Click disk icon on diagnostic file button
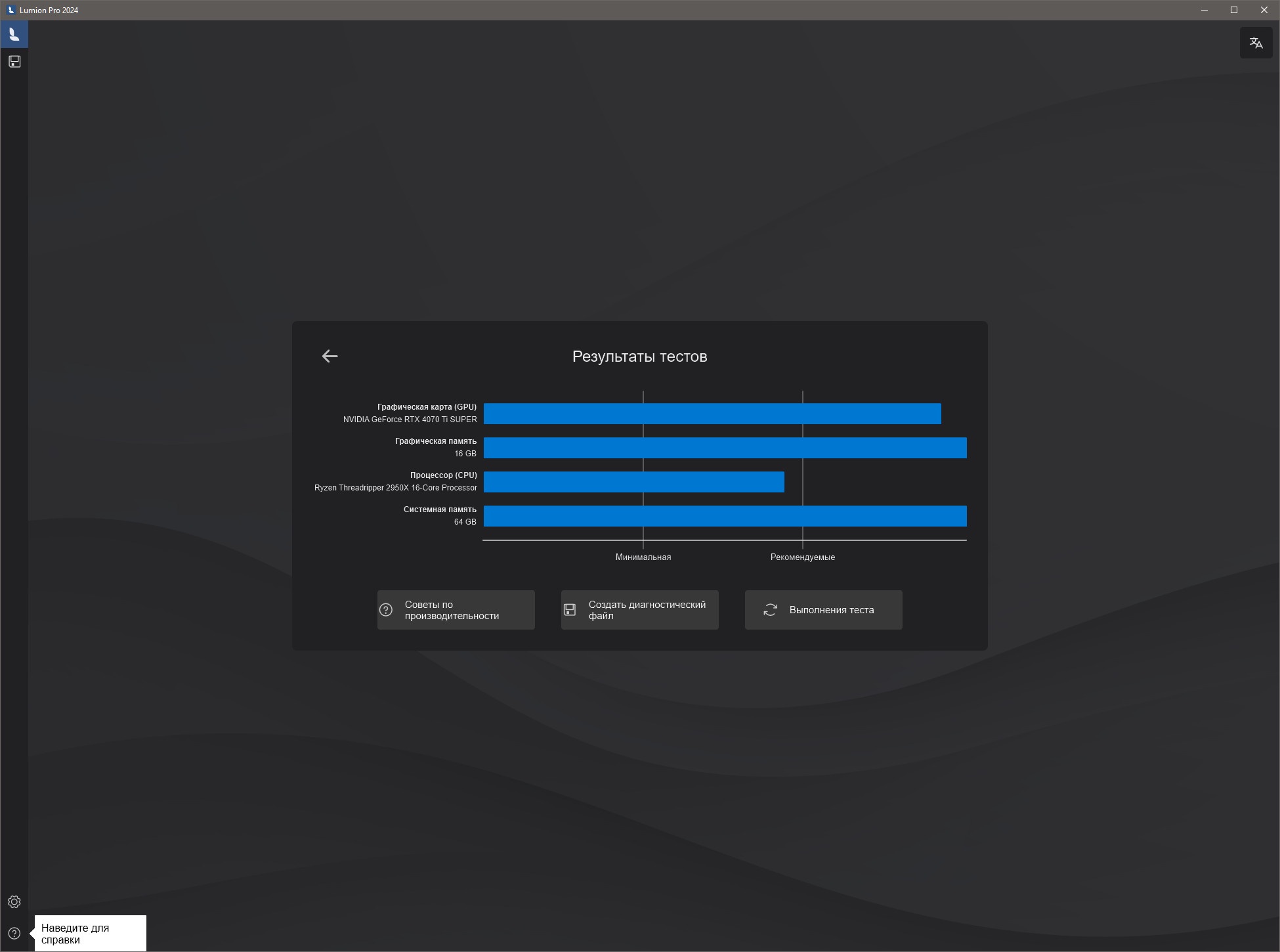 (x=570, y=610)
